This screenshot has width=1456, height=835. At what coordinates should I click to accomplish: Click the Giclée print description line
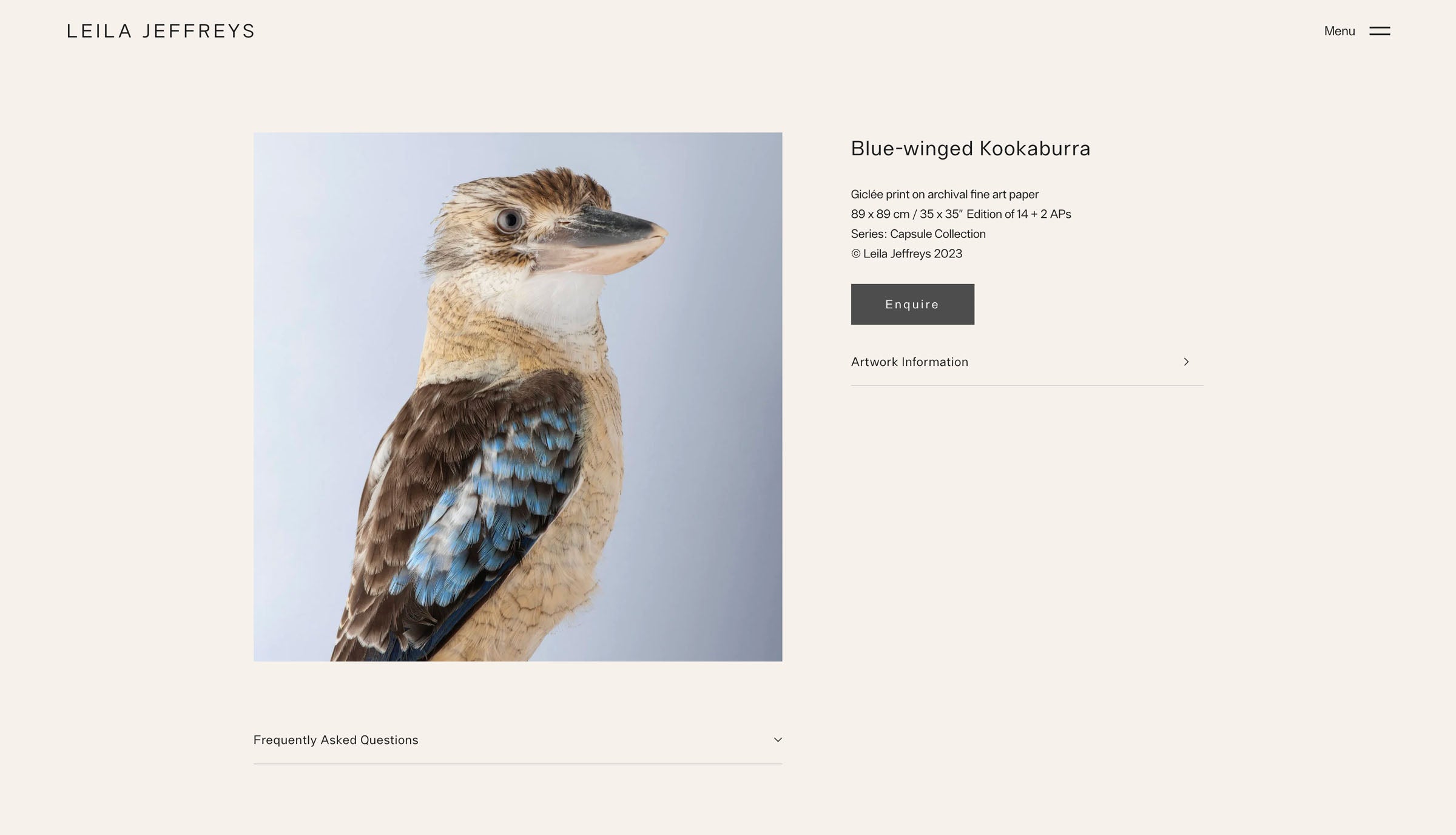pos(945,194)
